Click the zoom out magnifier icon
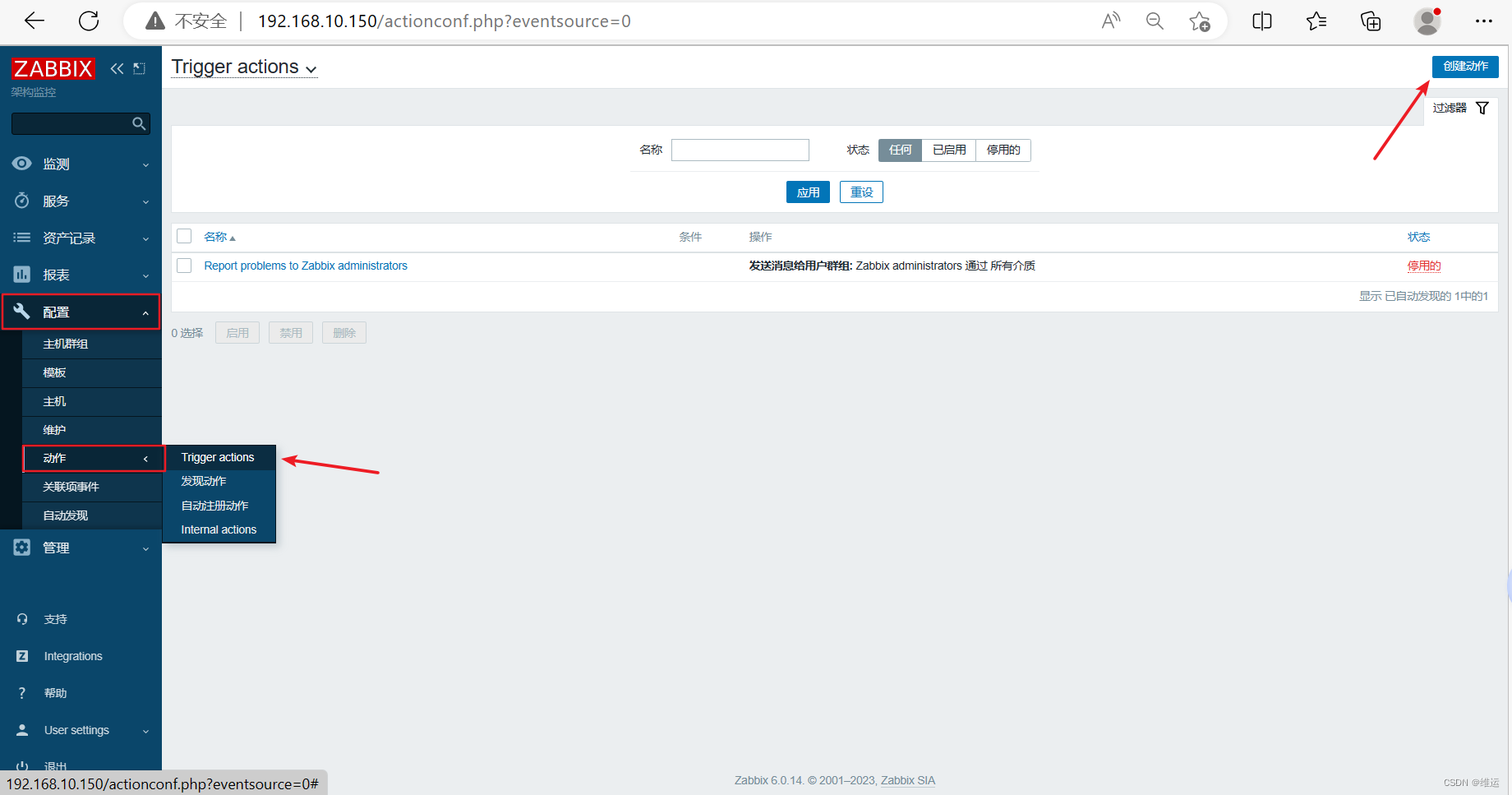1512x795 pixels. point(1155,21)
